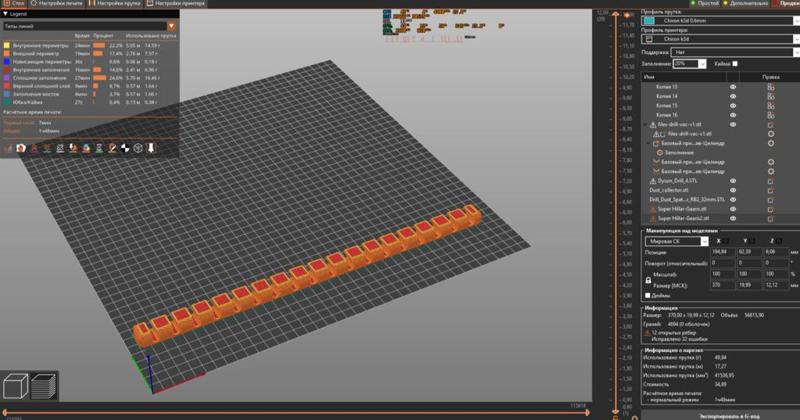Toggle center of gravity icon in legend
800x420 pixels.
(125, 149)
